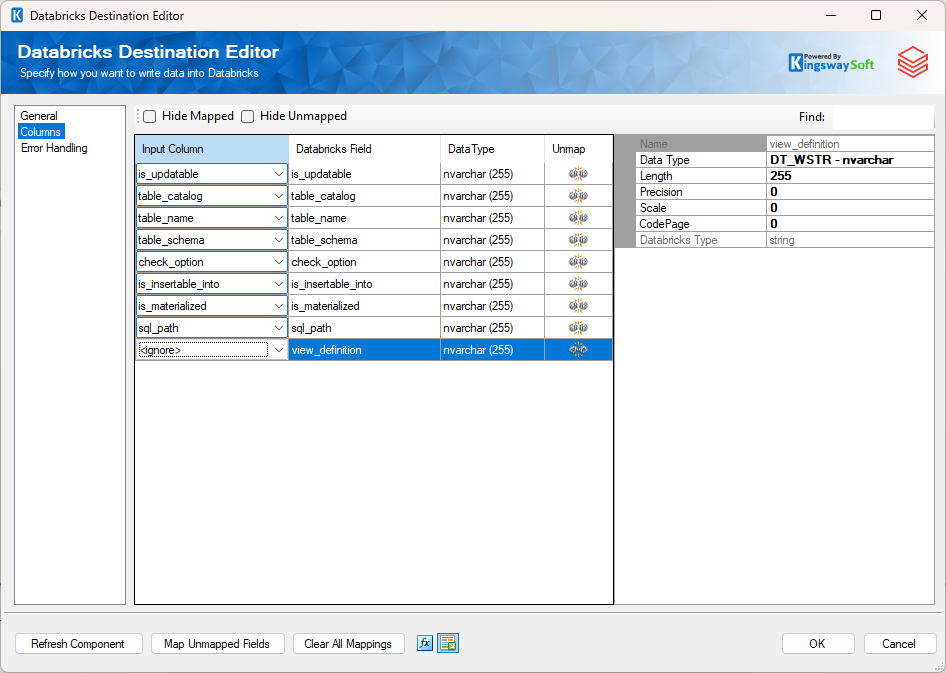Select the table_schema Databricks field cell
946x673 pixels.
pos(365,240)
